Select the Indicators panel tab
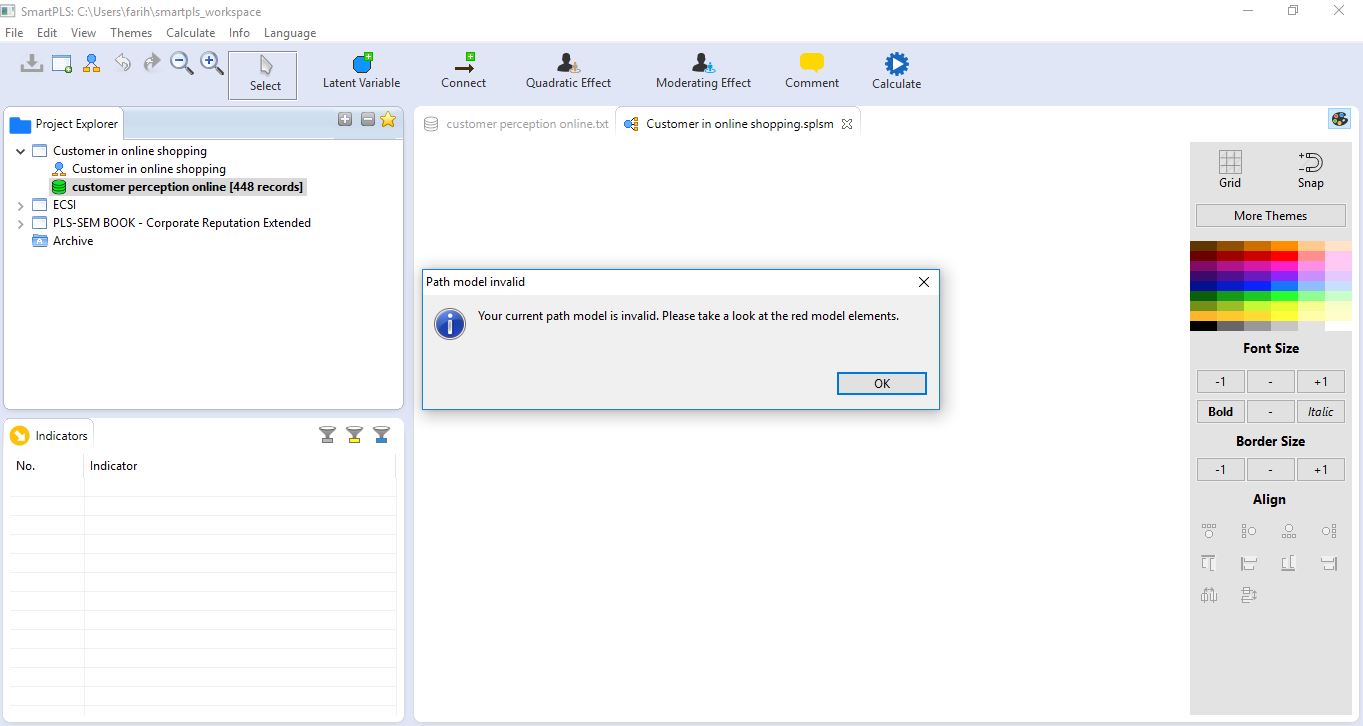This screenshot has height=726, width=1363. click(x=50, y=435)
